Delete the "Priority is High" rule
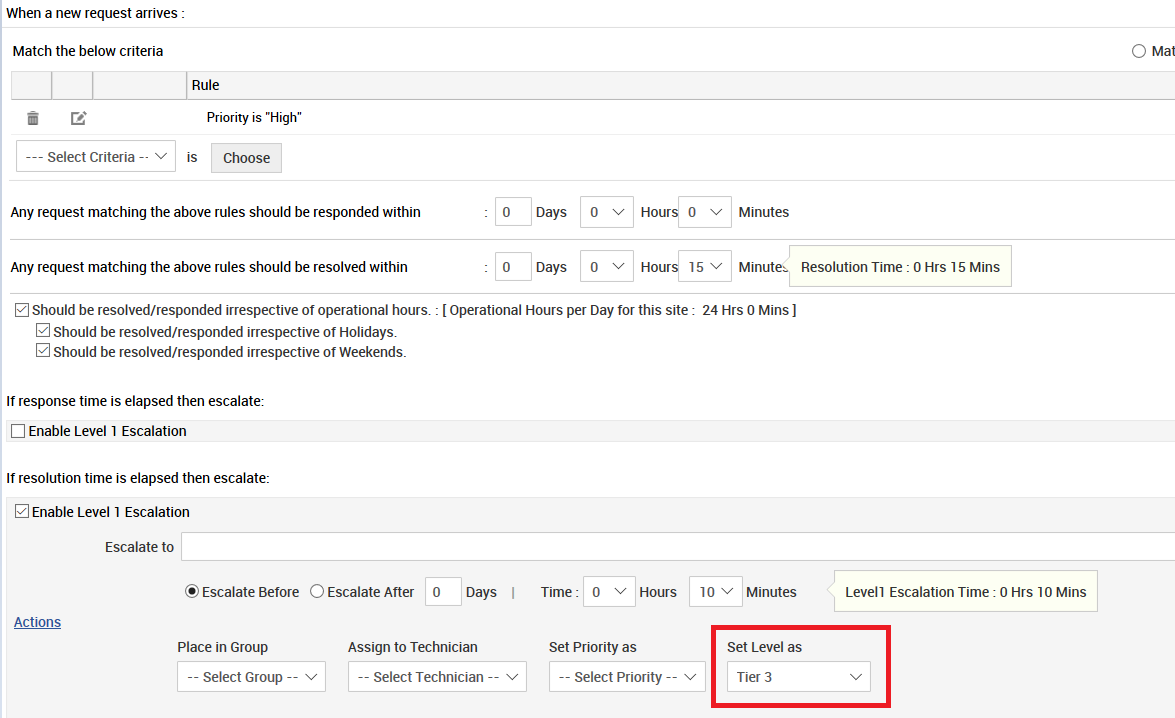1175x718 pixels. coord(32,117)
